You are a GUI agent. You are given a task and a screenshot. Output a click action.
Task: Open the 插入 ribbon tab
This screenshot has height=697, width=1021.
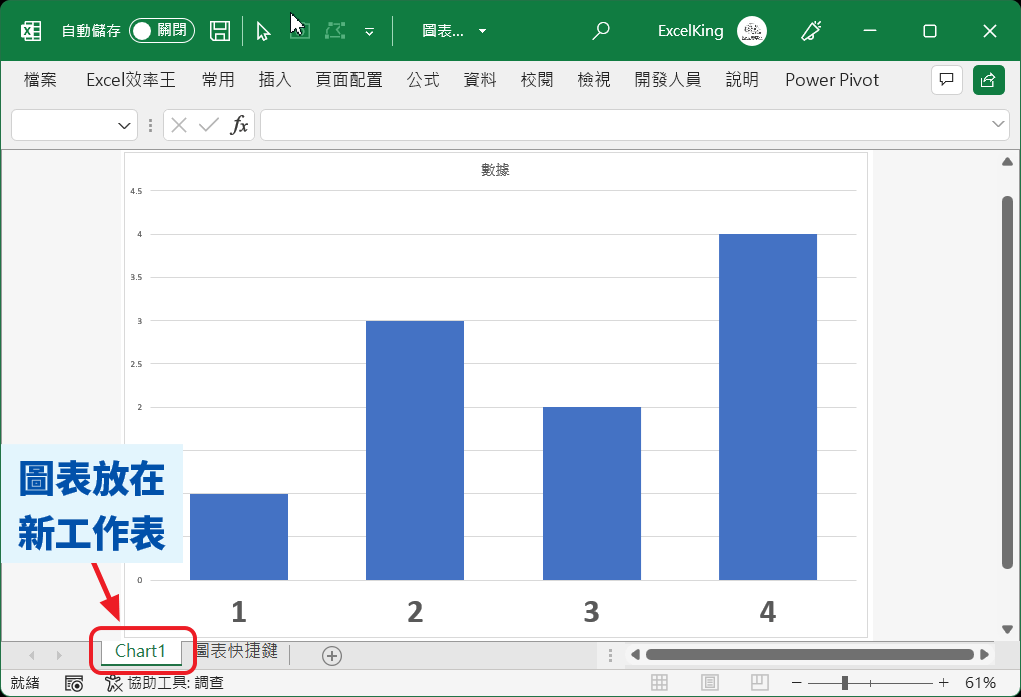pos(274,80)
